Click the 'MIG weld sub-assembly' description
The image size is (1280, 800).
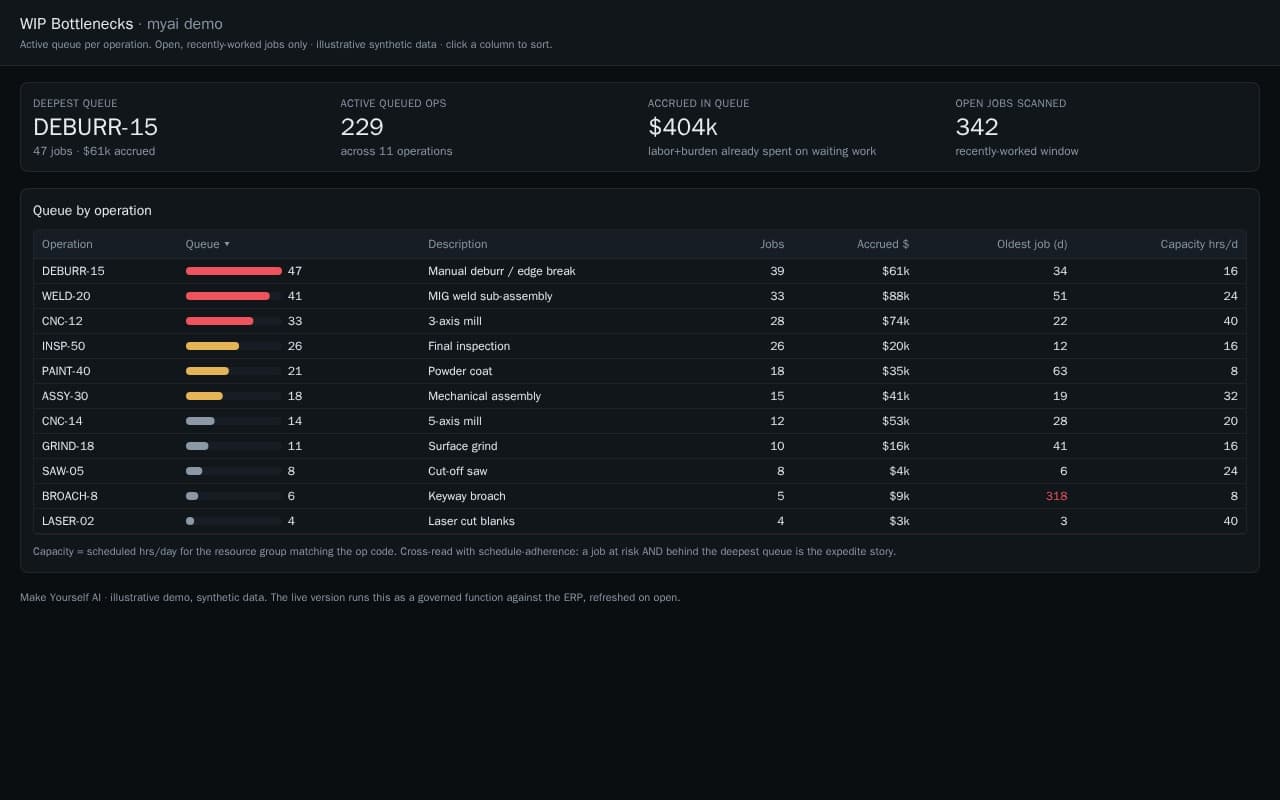point(490,296)
